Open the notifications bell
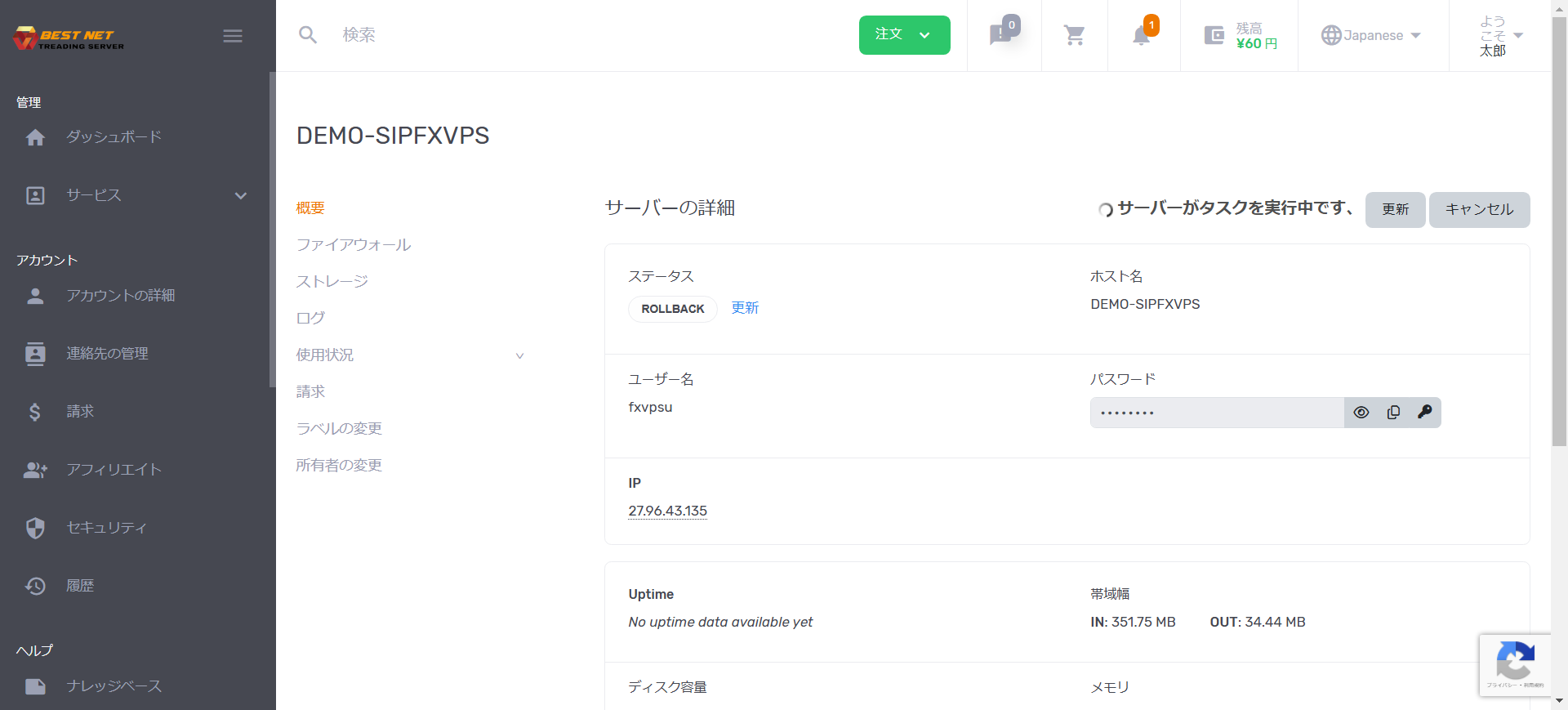This screenshot has height=710, width=1568. click(x=1141, y=36)
